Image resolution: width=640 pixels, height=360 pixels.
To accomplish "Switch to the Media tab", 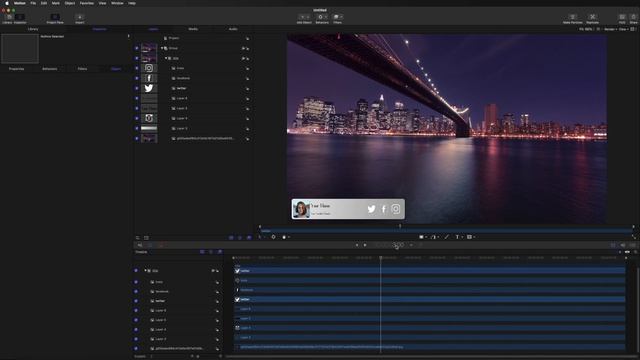I will (193, 29).
